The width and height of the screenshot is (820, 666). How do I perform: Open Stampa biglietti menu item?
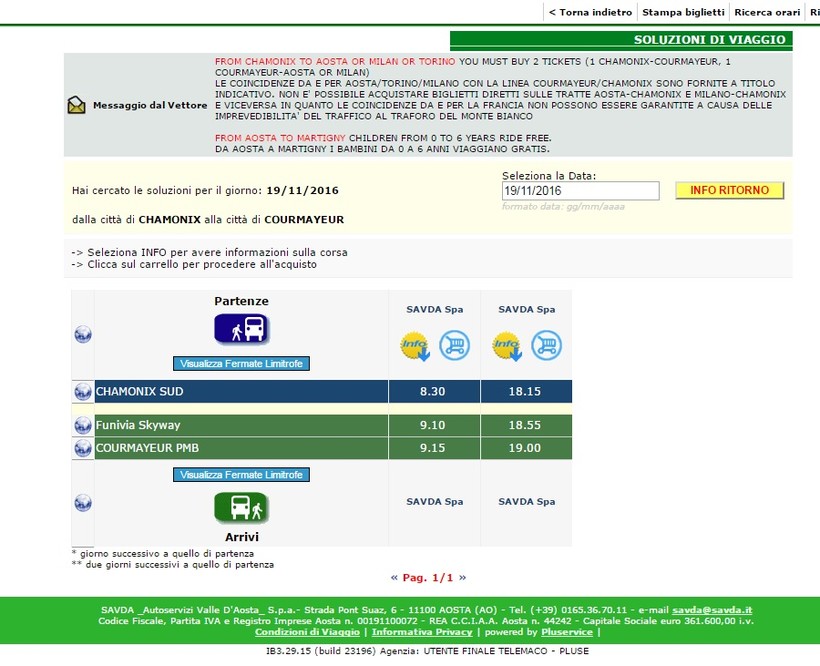coord(683,12)
